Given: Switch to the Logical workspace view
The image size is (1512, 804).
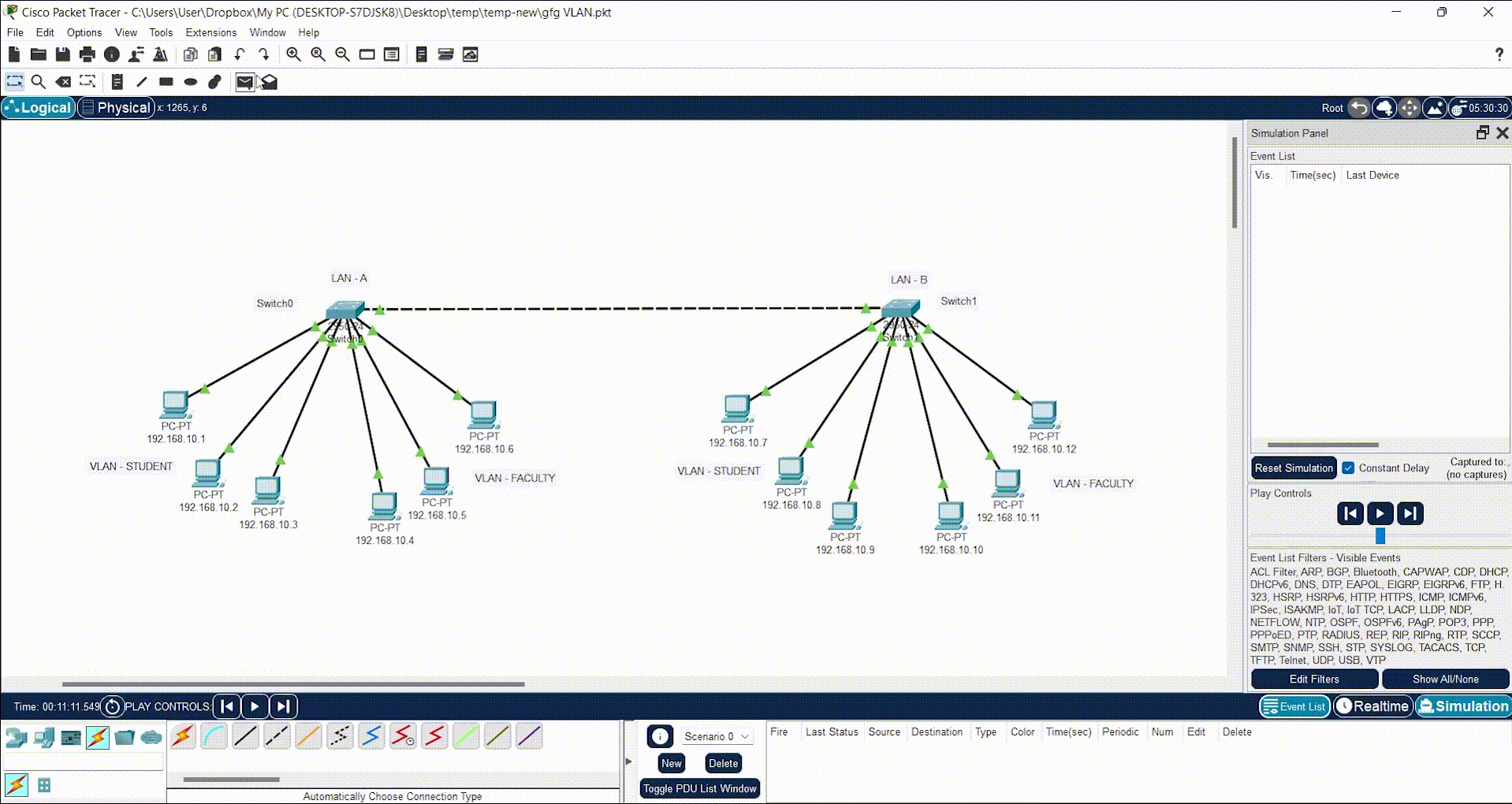Looking at the screenshot, I should pos(38,108).
